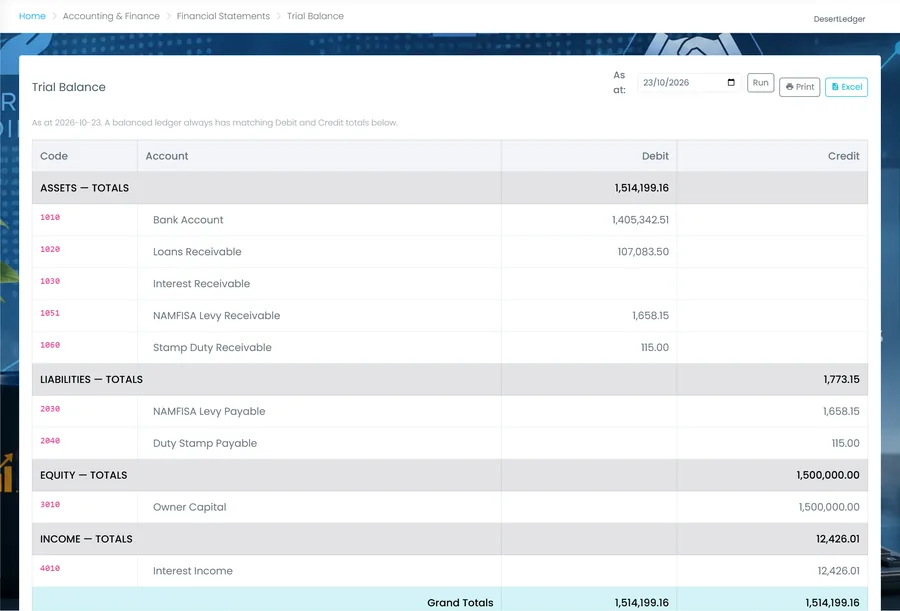The image size is (900, 611).
Task: Click the LIABILITIES — TOTALS header row
Action: (x=450, y=380)
